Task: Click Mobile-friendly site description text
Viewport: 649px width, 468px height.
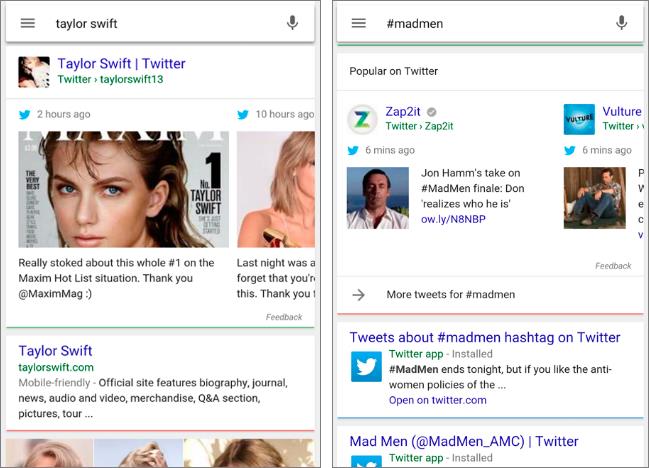Action: 153,398
